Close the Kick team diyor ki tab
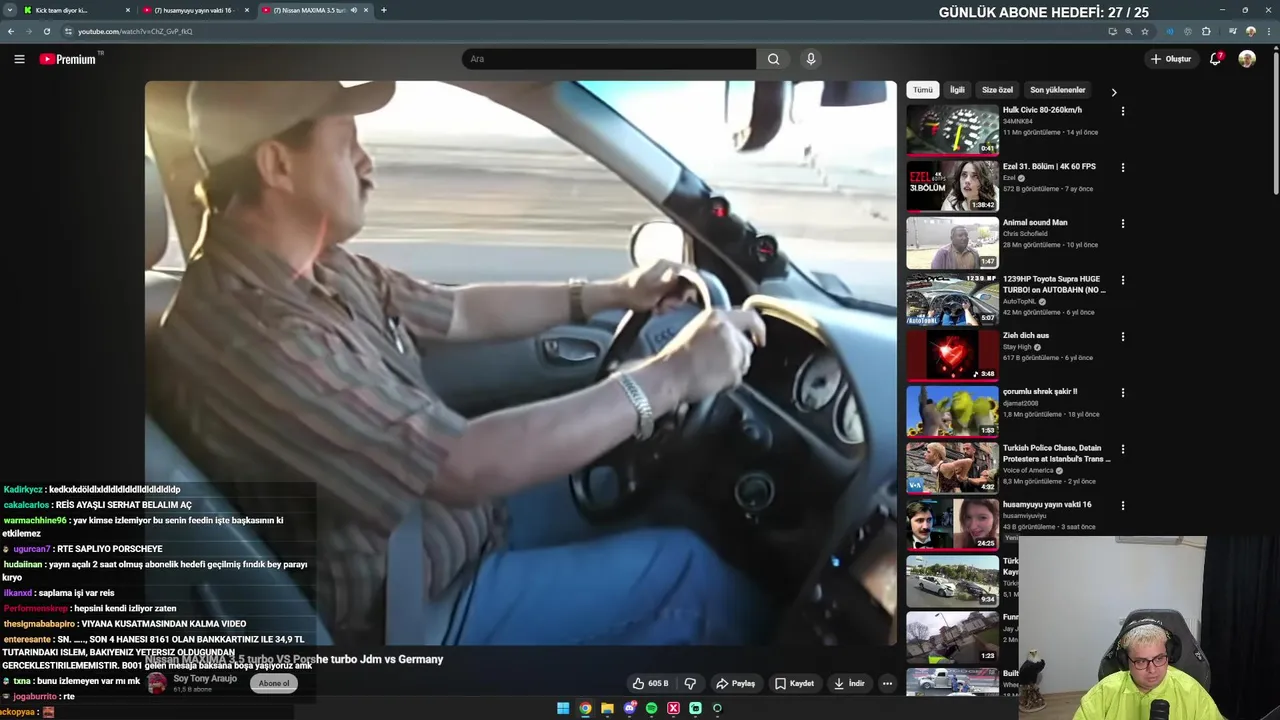The height and width of the screenshot is (720, 1280). [128, 10]
